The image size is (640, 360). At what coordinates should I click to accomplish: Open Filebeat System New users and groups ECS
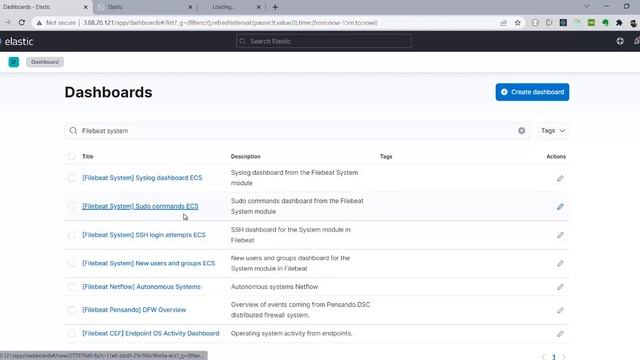tap(149, 263)
